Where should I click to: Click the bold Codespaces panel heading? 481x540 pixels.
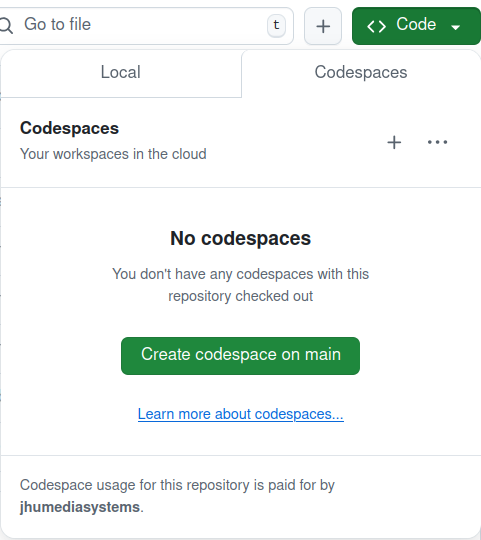click(69, 128)
